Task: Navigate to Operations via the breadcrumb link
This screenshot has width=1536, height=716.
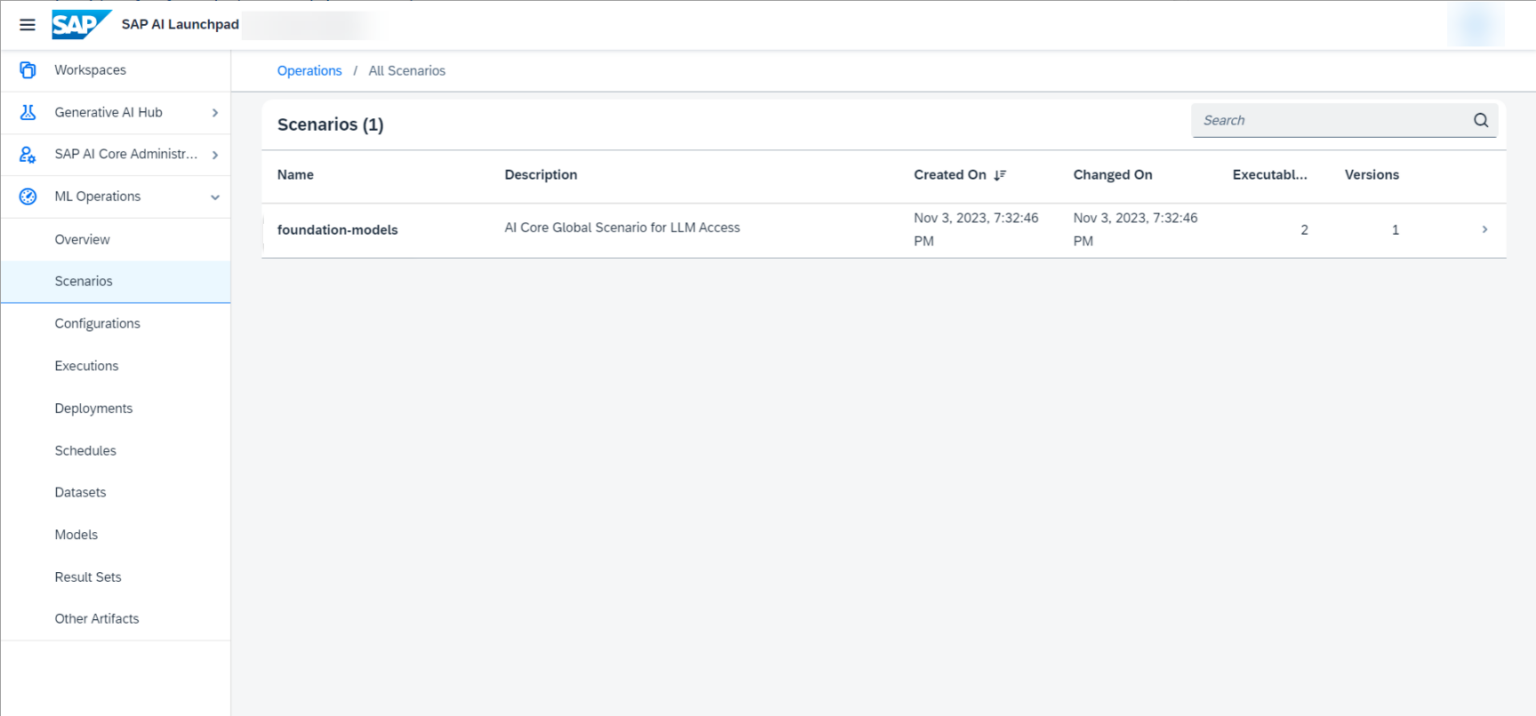Action: click(x=309, y=70)
